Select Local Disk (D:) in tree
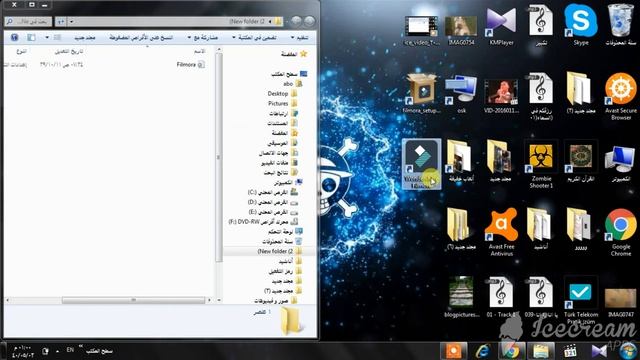 (273, 202)
